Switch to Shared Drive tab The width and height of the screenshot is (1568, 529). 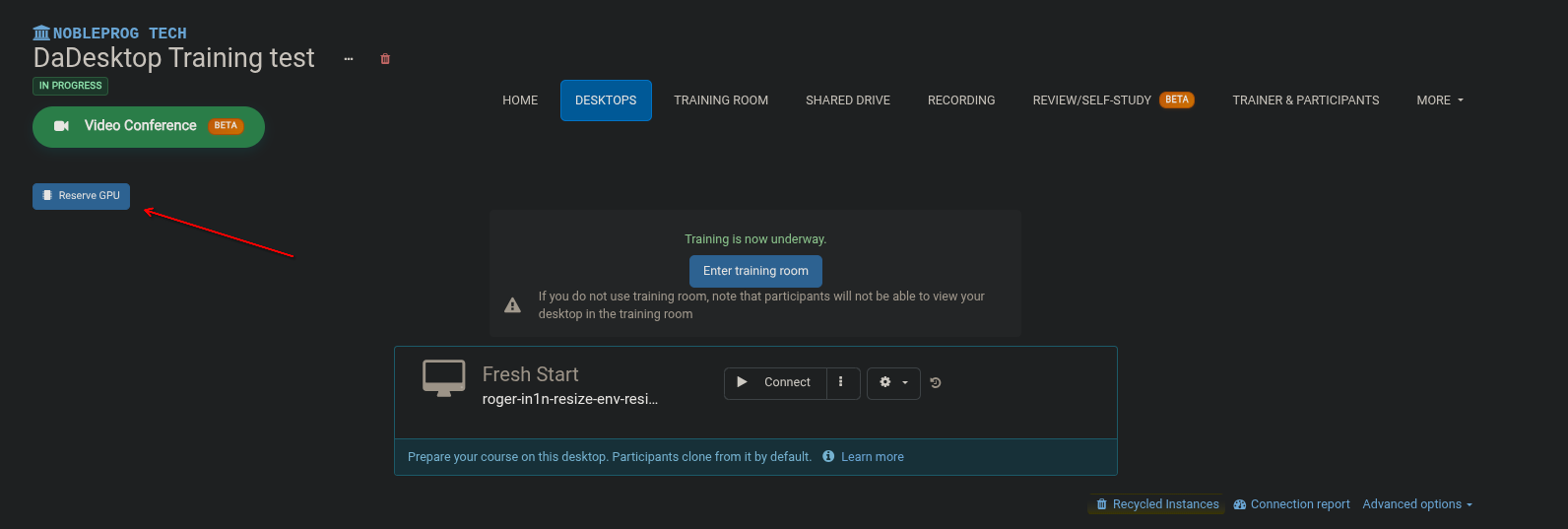[848, 100]
